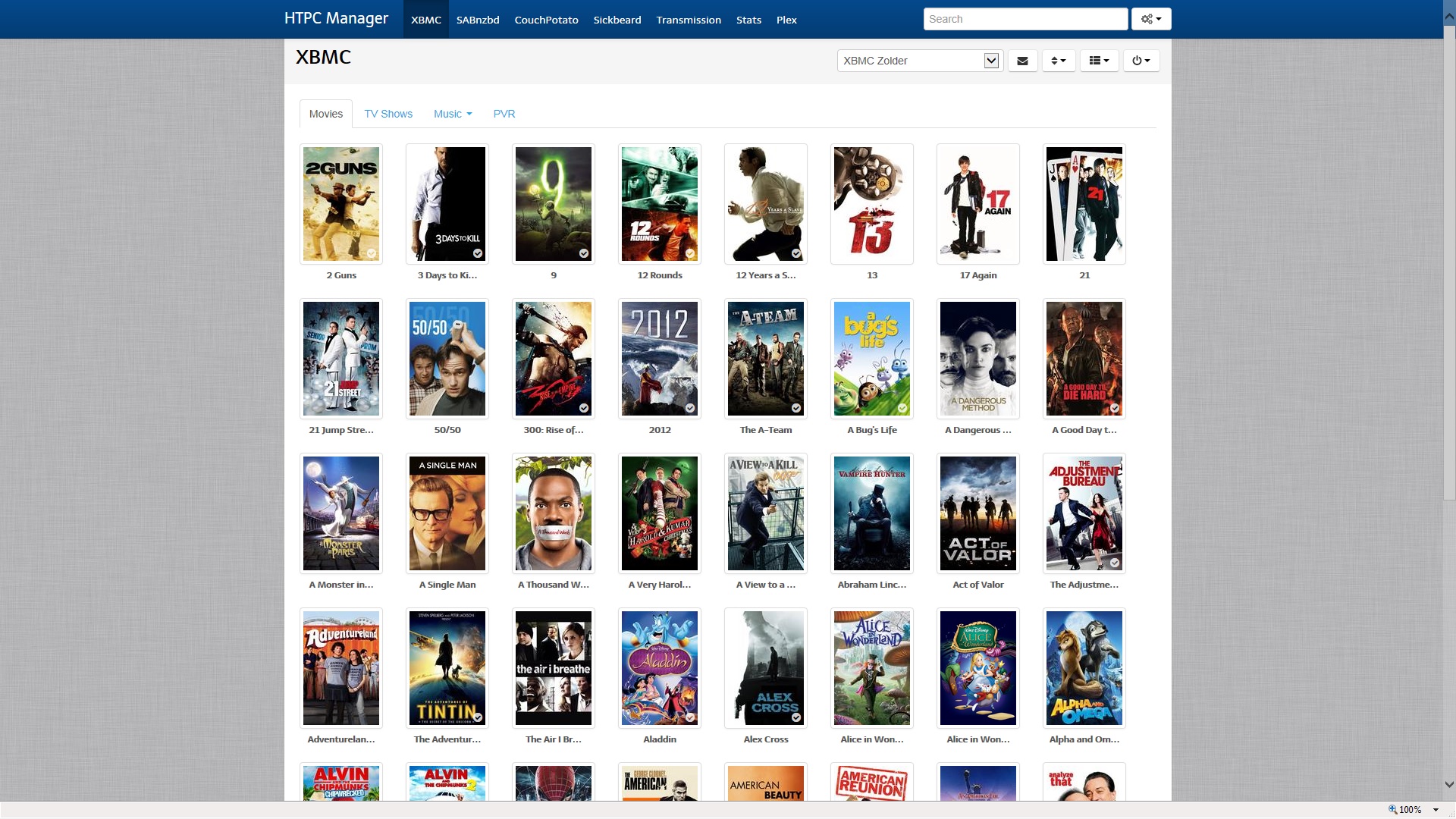Screen dimensions: 1456x819
Task: Expand the Music tab dropdown
Action: 453,114
